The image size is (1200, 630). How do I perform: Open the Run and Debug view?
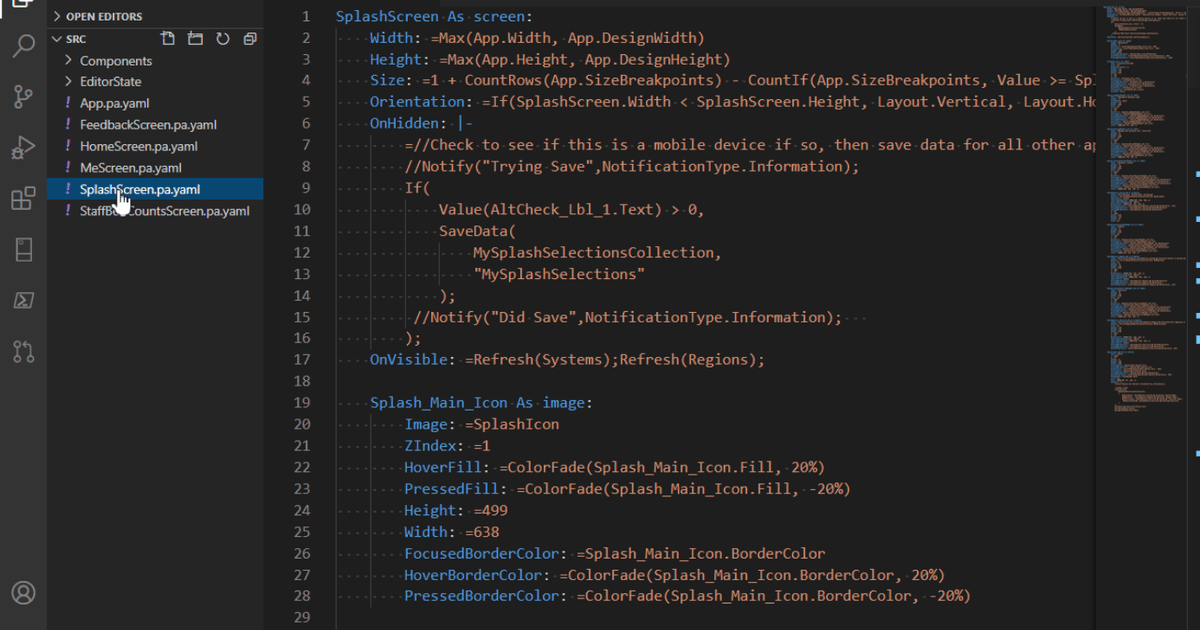click(22, 149)
